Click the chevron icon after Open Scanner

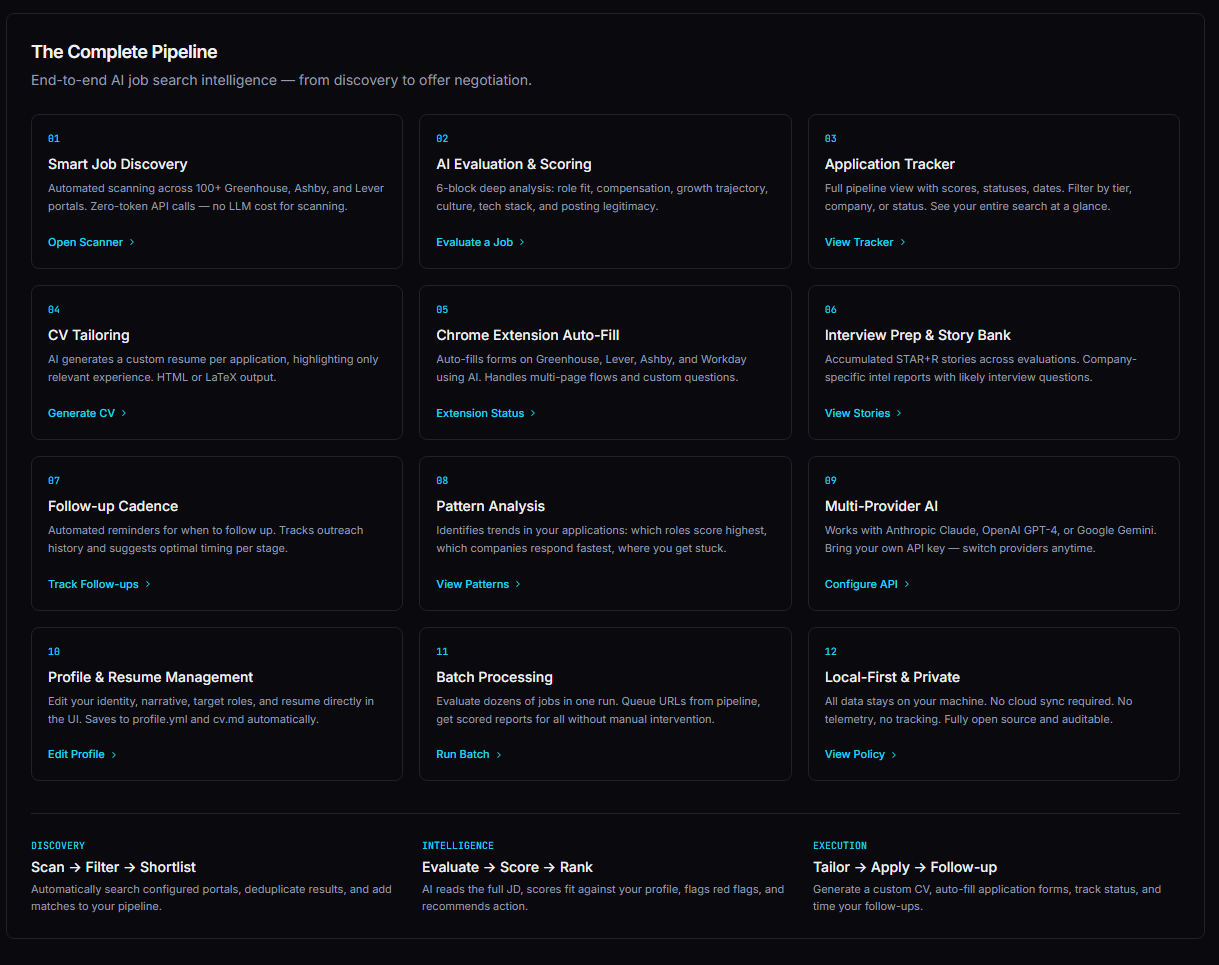pos(131,242)
